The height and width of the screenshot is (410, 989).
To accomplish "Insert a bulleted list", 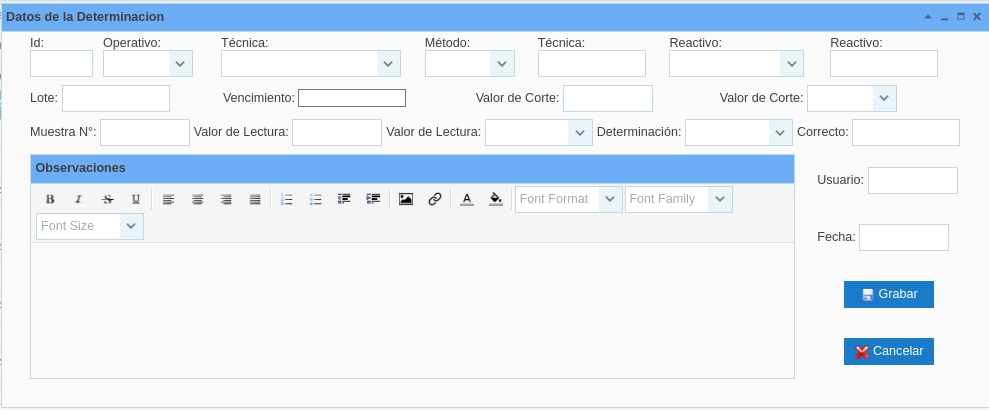I will (x=316, y=199).
